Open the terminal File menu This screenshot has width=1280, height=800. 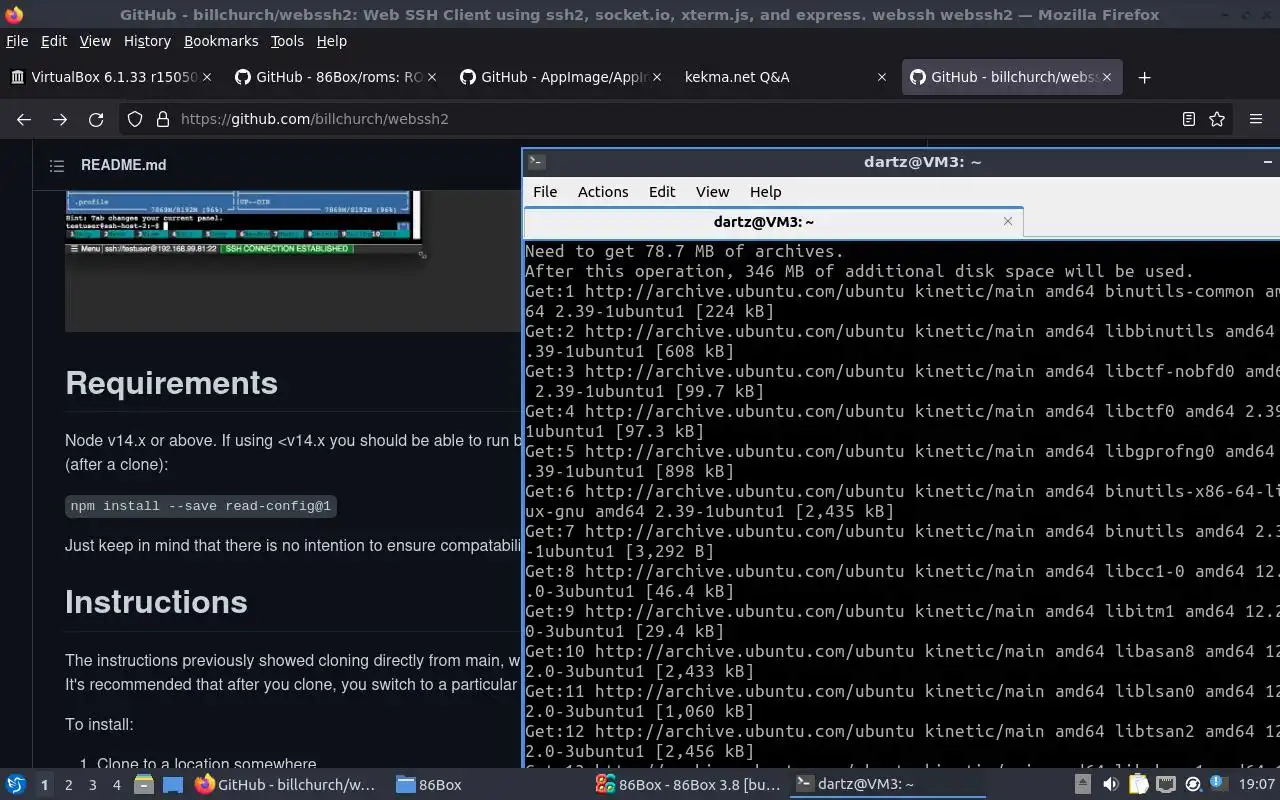[545, 192]
